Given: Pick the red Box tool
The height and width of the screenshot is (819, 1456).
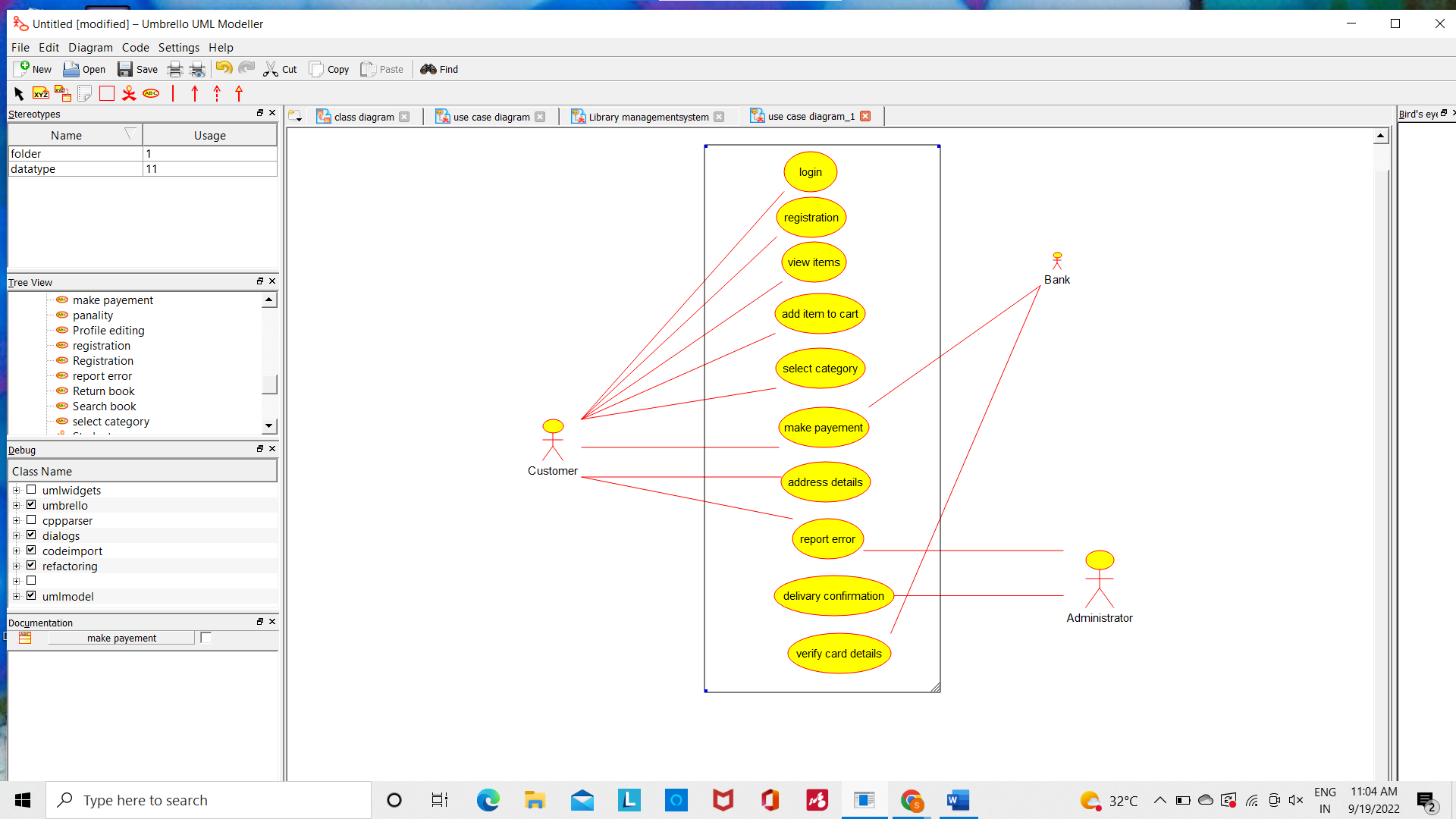Looking at the screenshot, I should tap(107, 93).
